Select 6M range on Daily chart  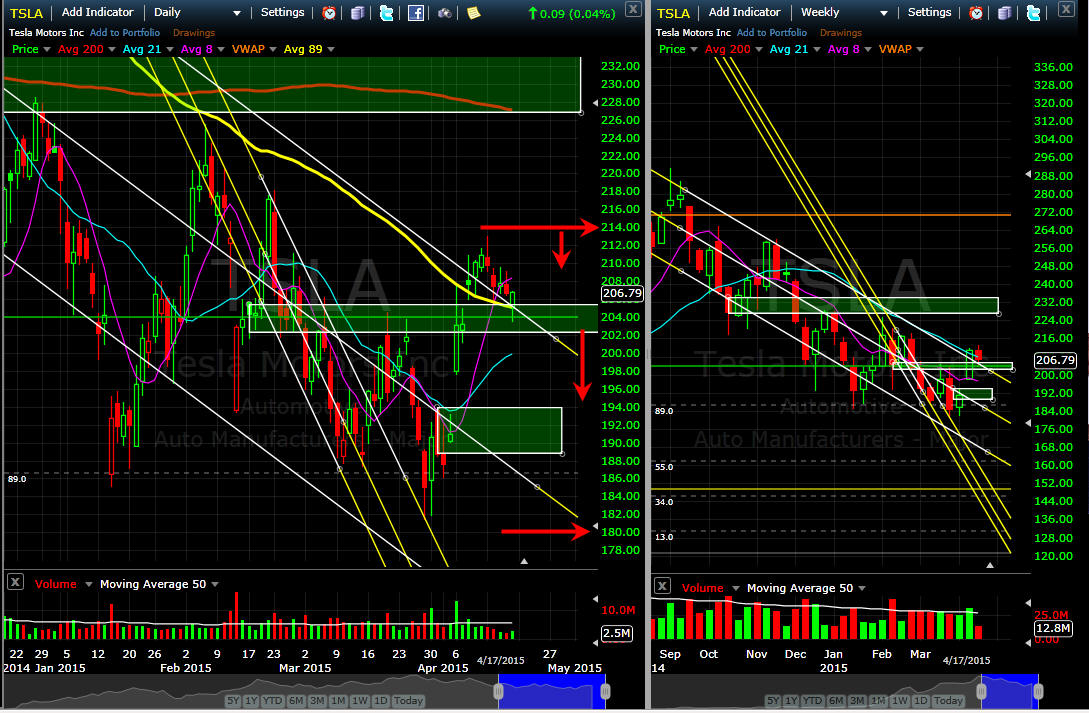click(x=296, y=701)
